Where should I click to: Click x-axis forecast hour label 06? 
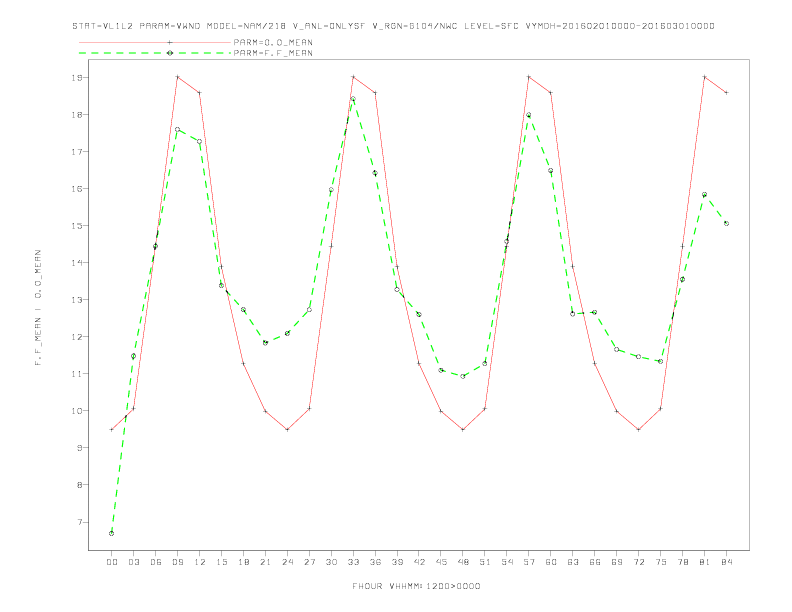click(x=156, y=562)
